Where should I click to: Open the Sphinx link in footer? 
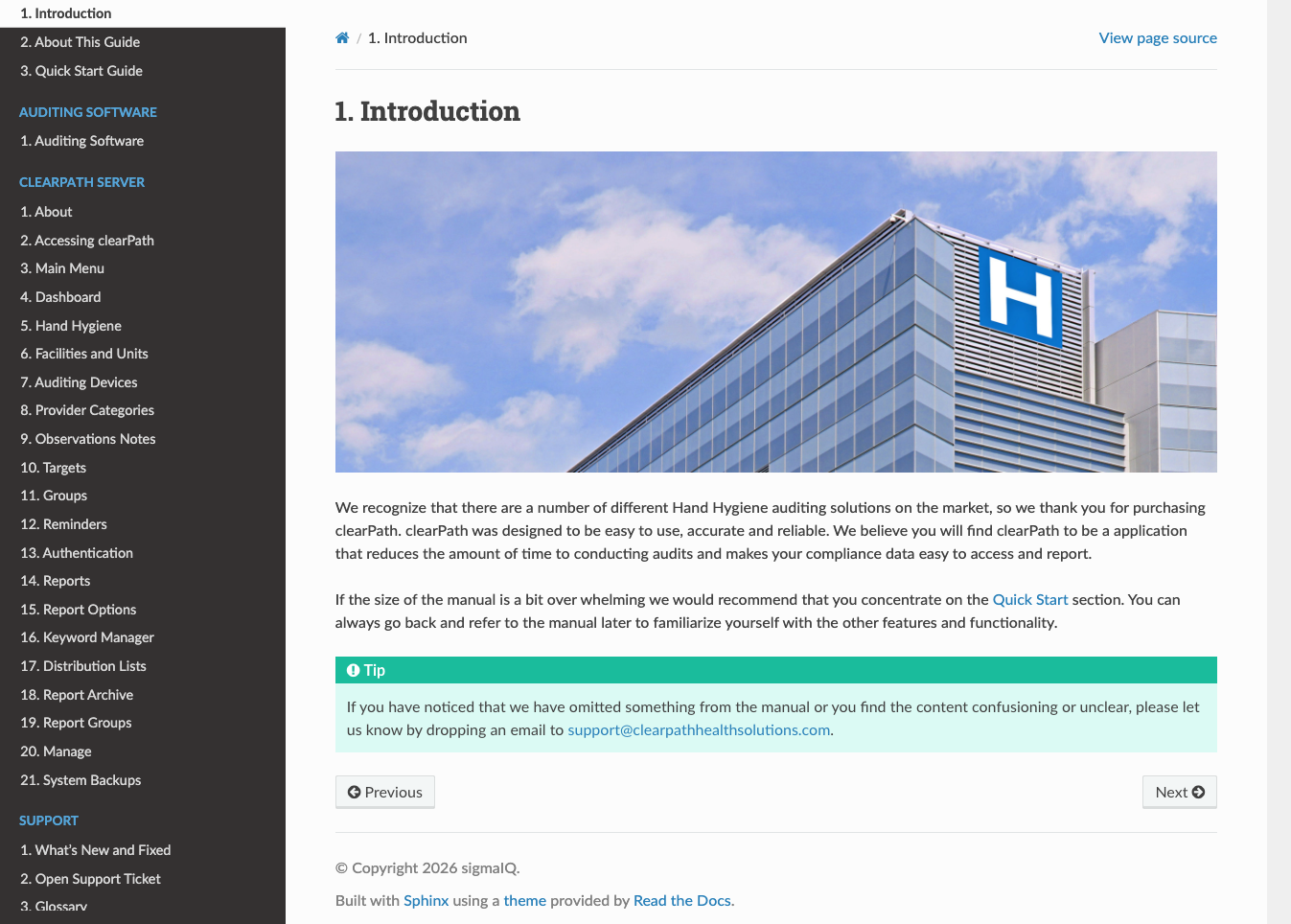tap(426, 900)
